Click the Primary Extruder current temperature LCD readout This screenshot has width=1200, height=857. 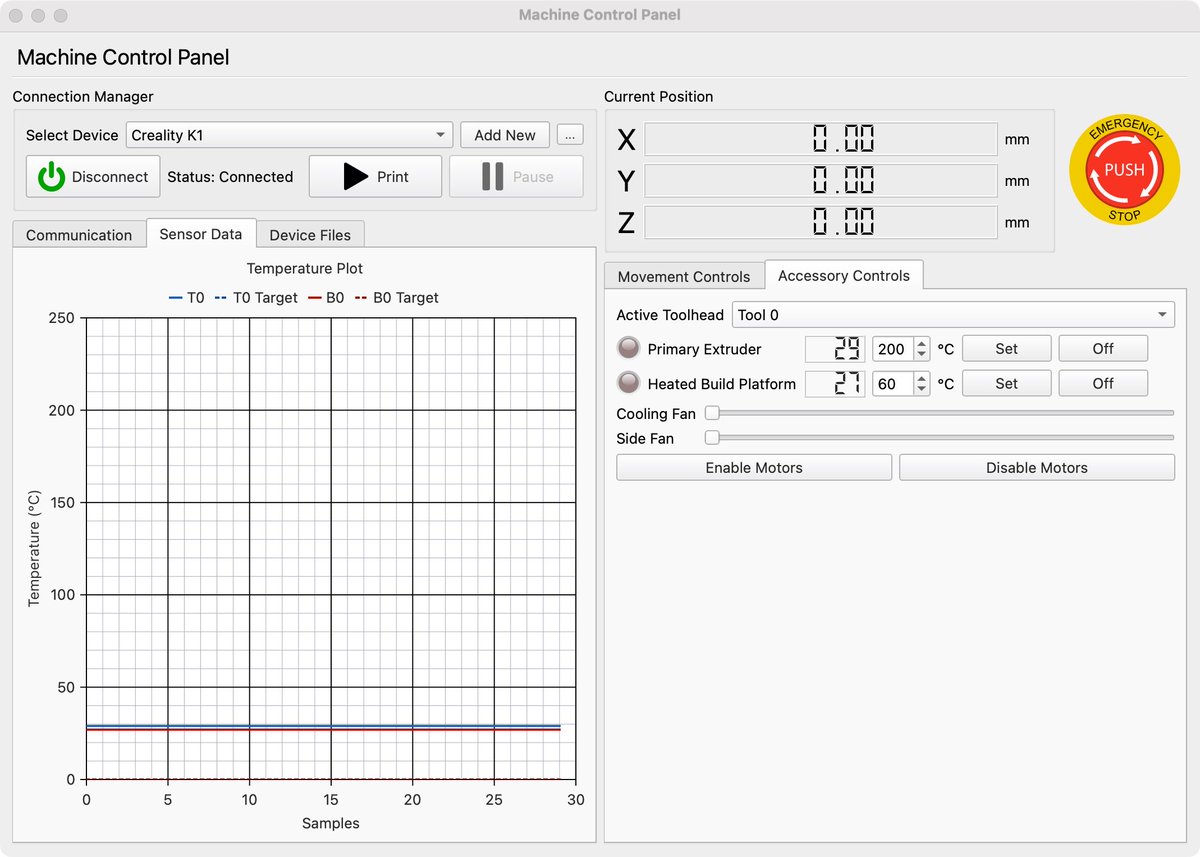pos(835,349)
